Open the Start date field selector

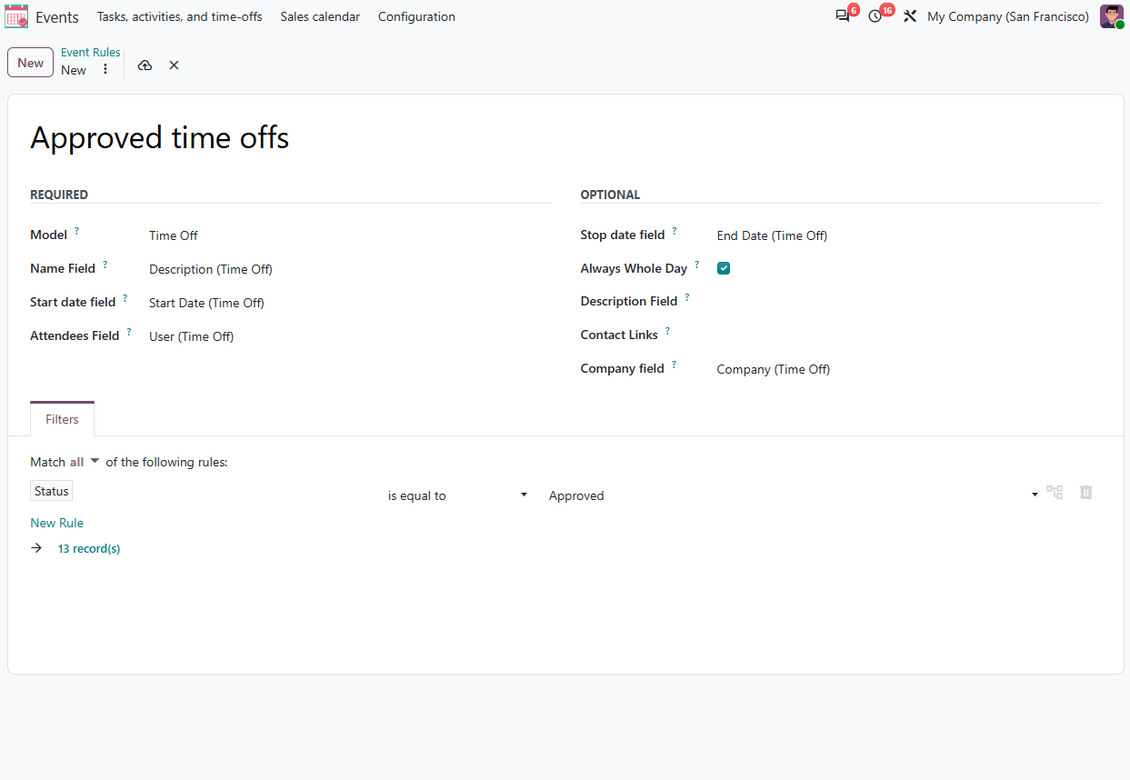click(x=350, y=303)
